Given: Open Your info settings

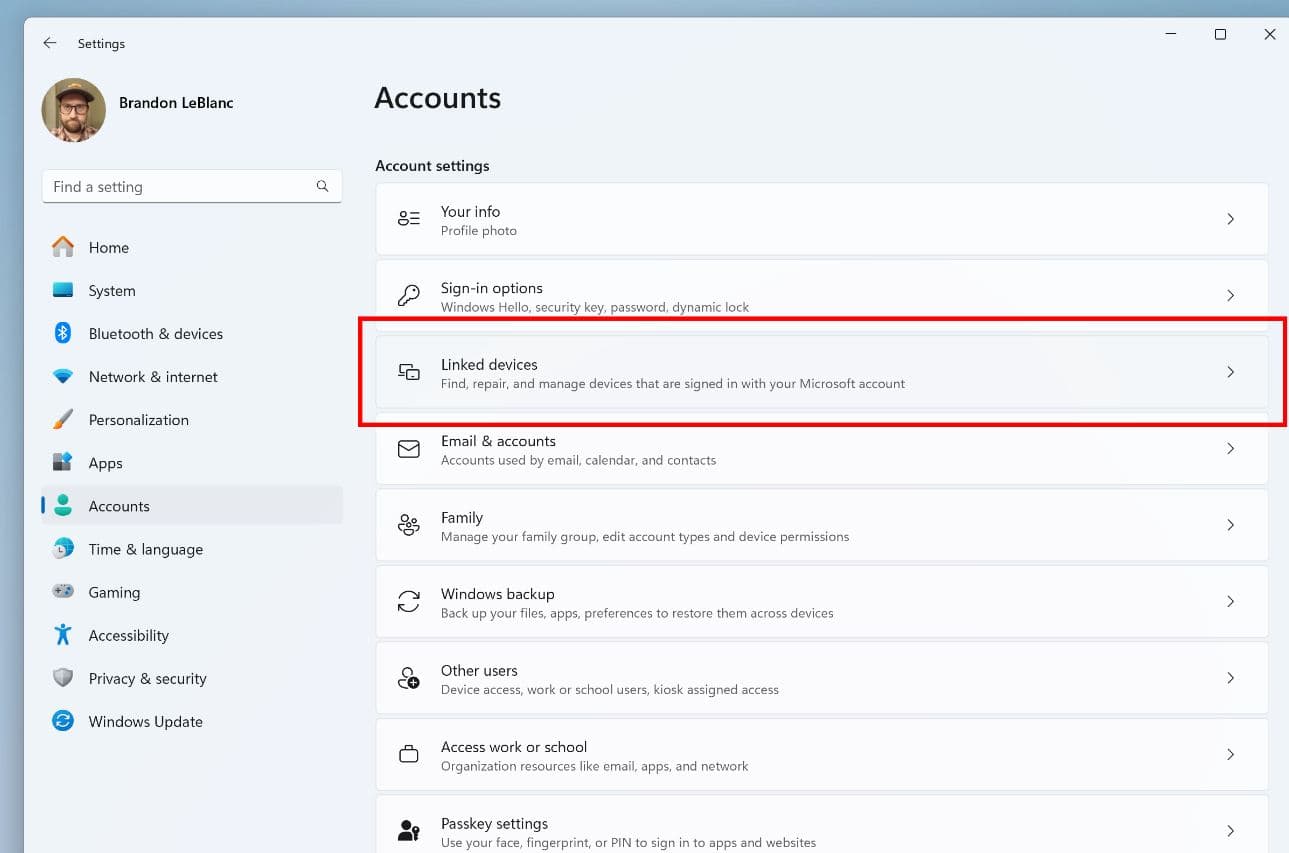Looking at the screenshot, I should click(822, 219).
